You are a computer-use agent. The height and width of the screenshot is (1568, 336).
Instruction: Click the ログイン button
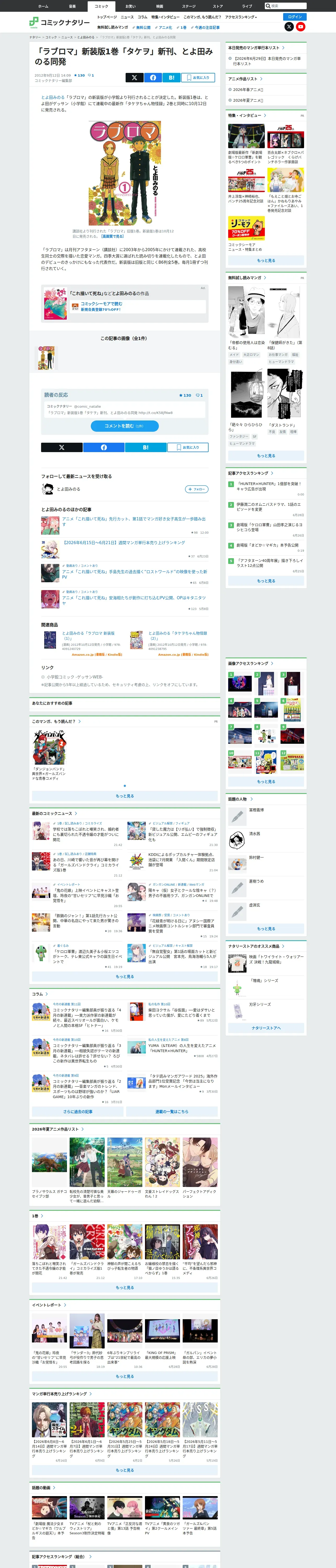295,17
